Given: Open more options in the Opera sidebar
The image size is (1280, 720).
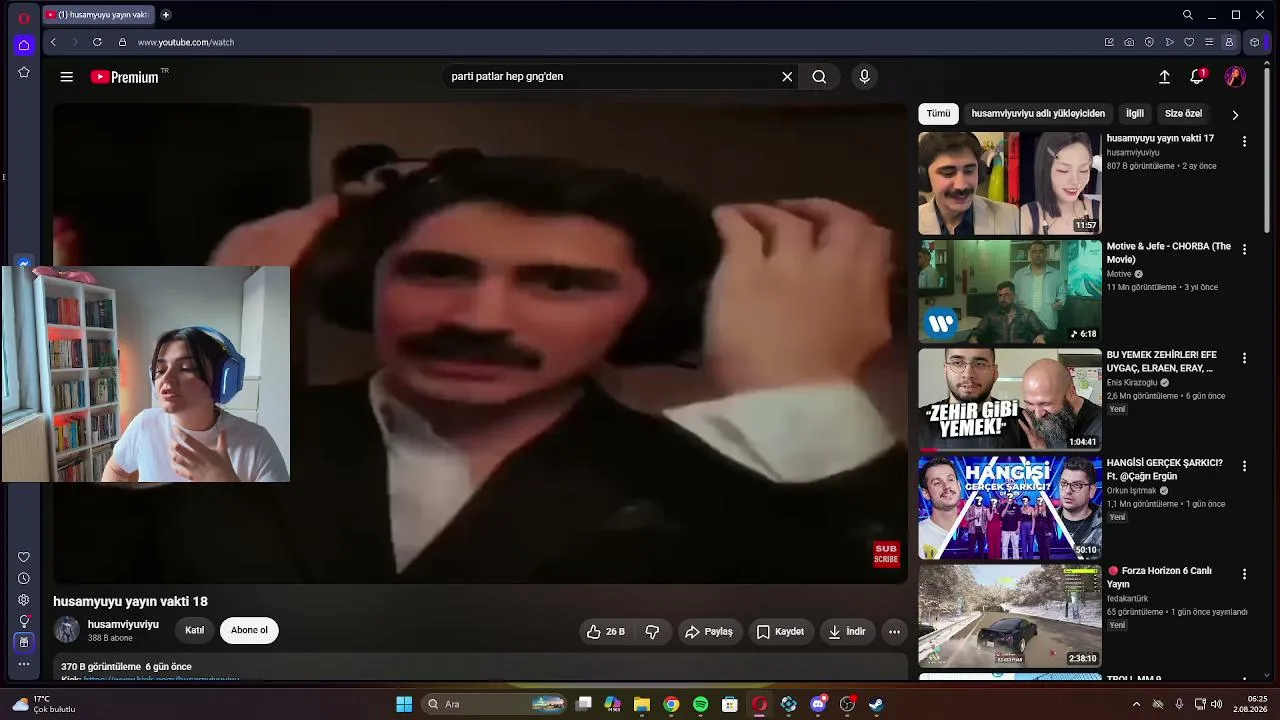Looking at the screenshot, I should point(24,664).
